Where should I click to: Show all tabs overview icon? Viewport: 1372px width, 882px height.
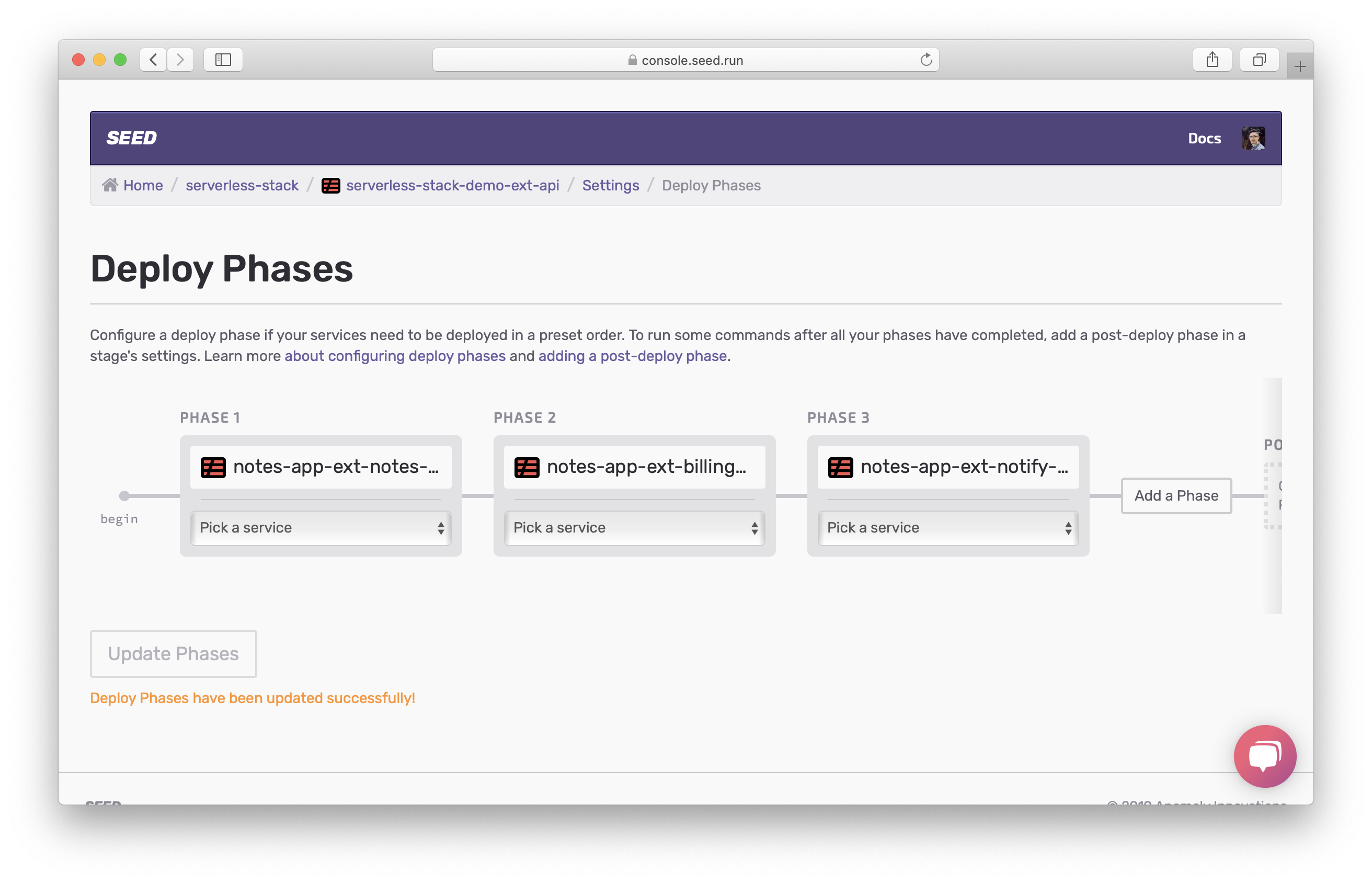coord(1259,60)
